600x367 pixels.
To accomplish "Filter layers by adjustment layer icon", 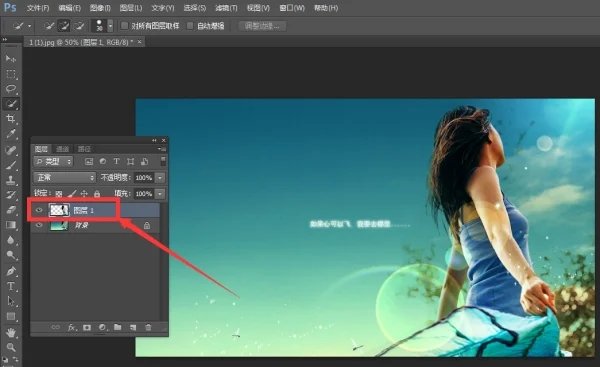I will tap(103, 161).
